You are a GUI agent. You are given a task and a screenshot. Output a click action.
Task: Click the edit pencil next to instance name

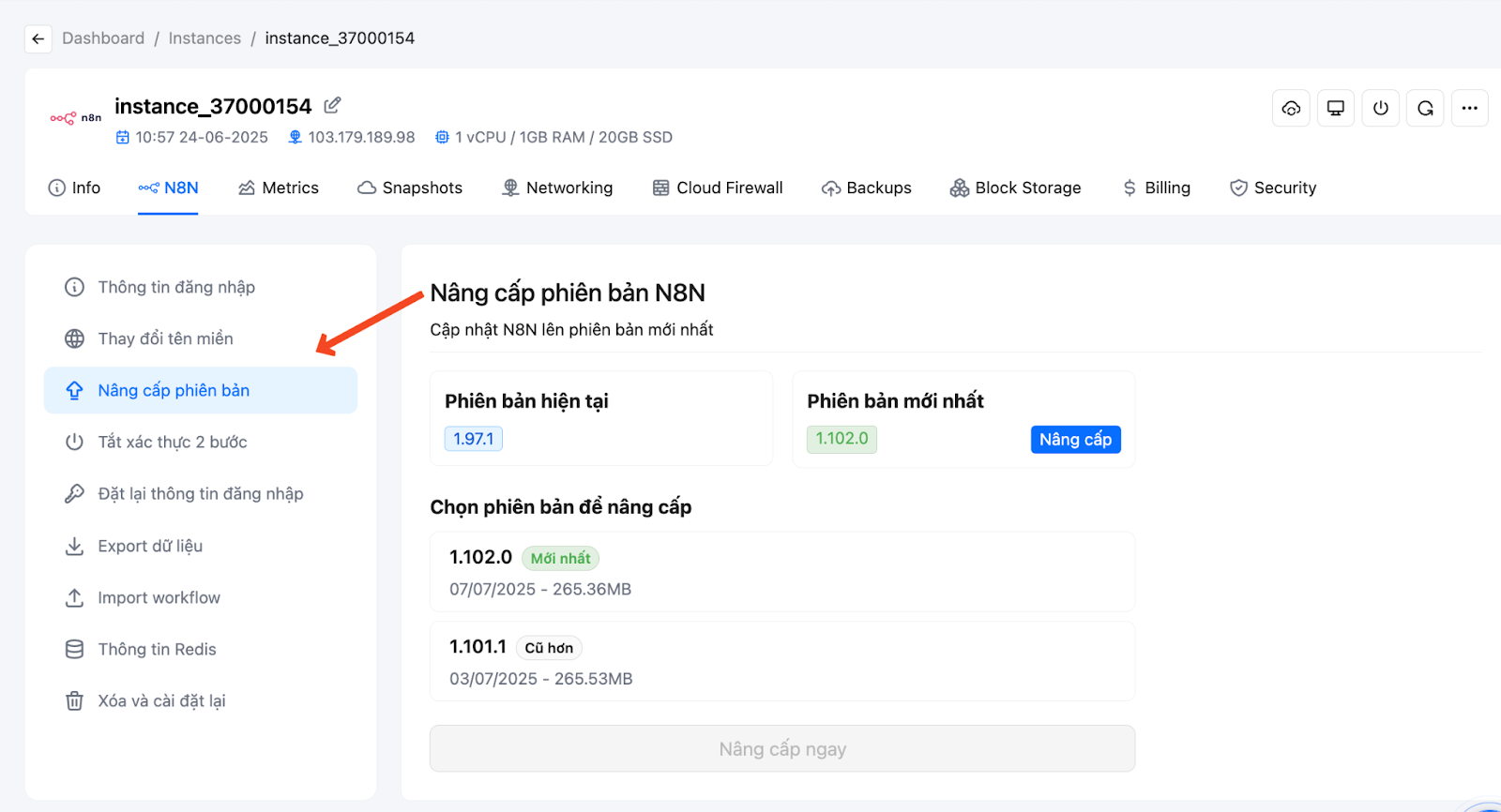click(332, 105)
